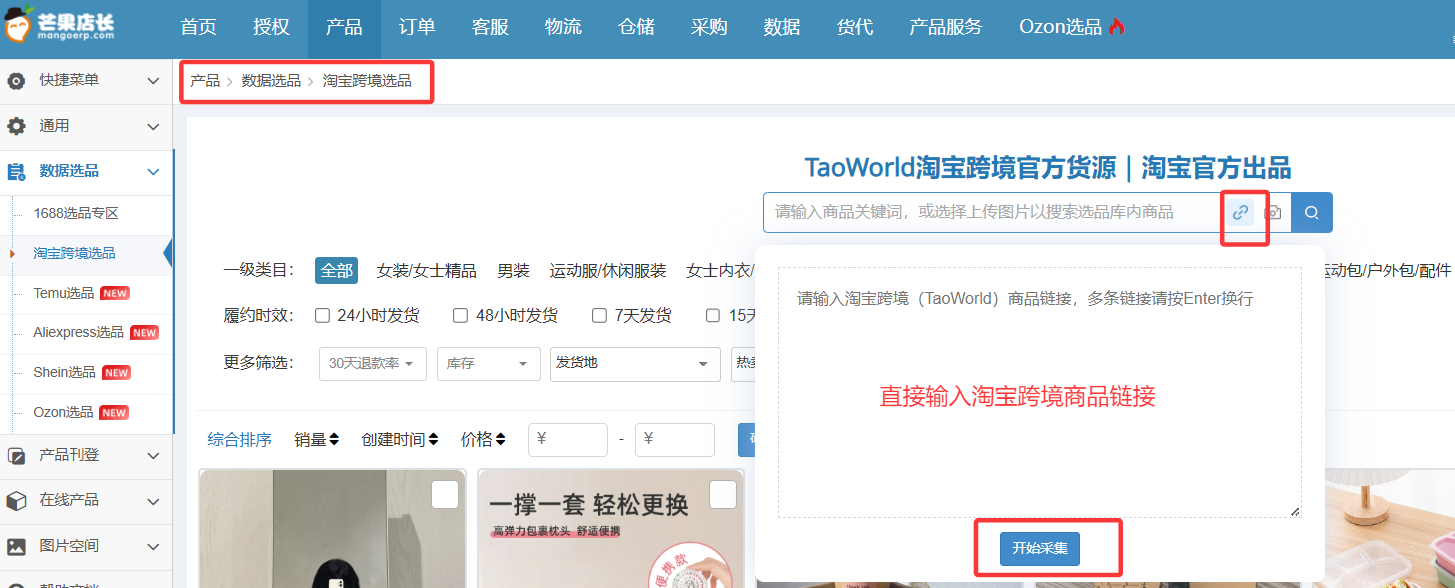Click the link icon in the search bar
Viewport: 1455px width, 588px height.
1240,212
